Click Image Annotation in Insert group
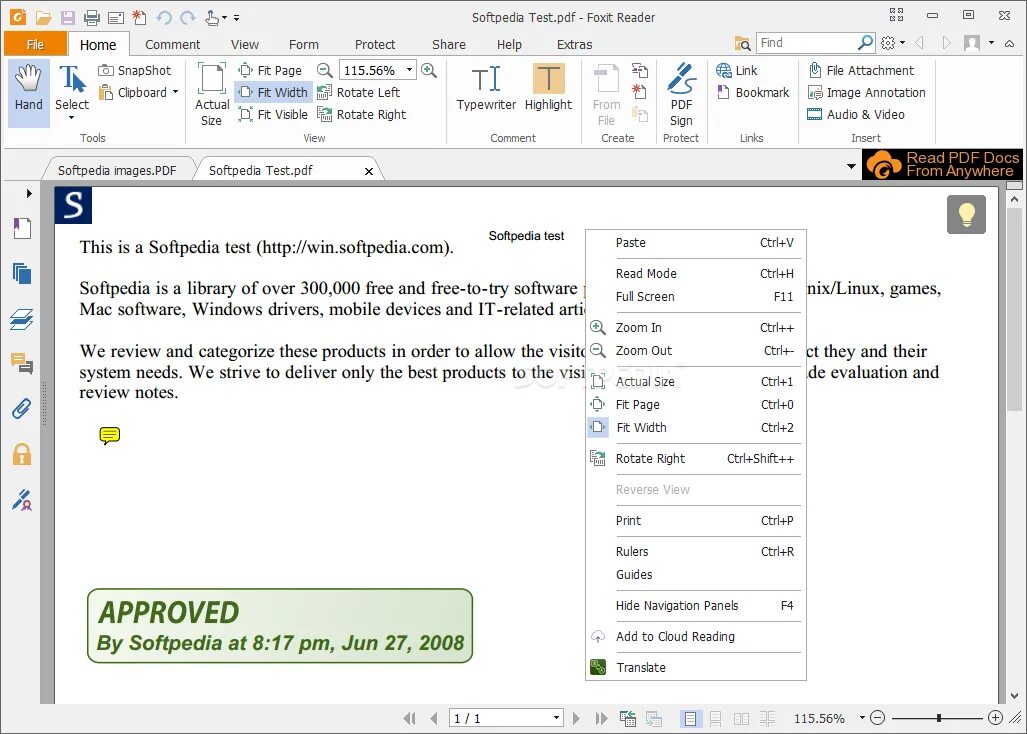 [866, 92]
